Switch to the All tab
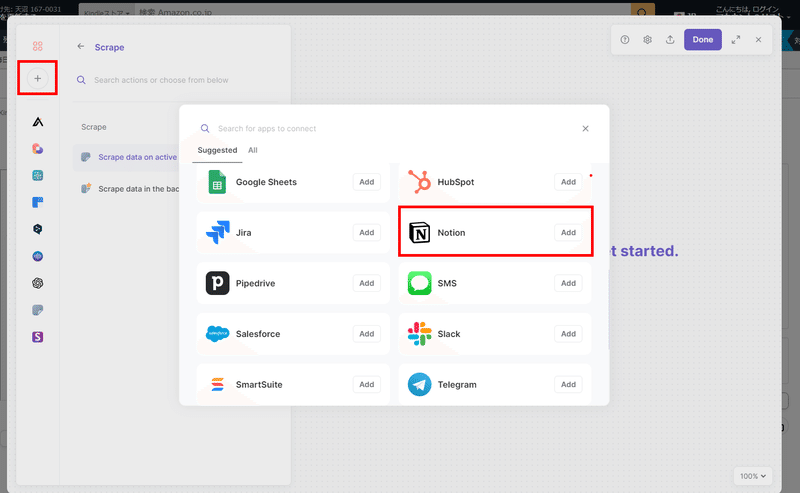Image resolution: width=800 pixels, height=493 pixels. [x=253, y=150]
